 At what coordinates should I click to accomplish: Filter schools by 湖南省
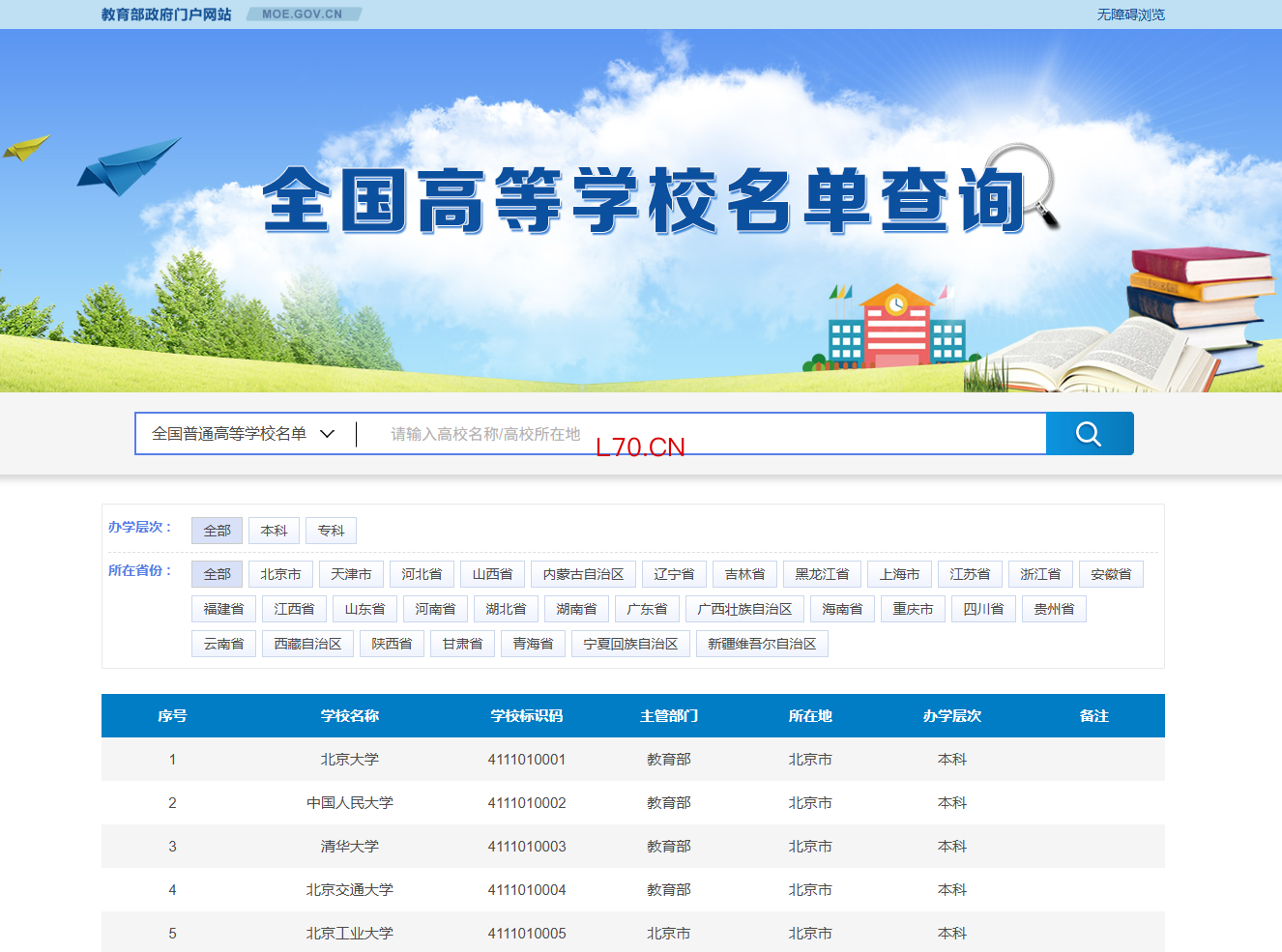click(576, 609)
